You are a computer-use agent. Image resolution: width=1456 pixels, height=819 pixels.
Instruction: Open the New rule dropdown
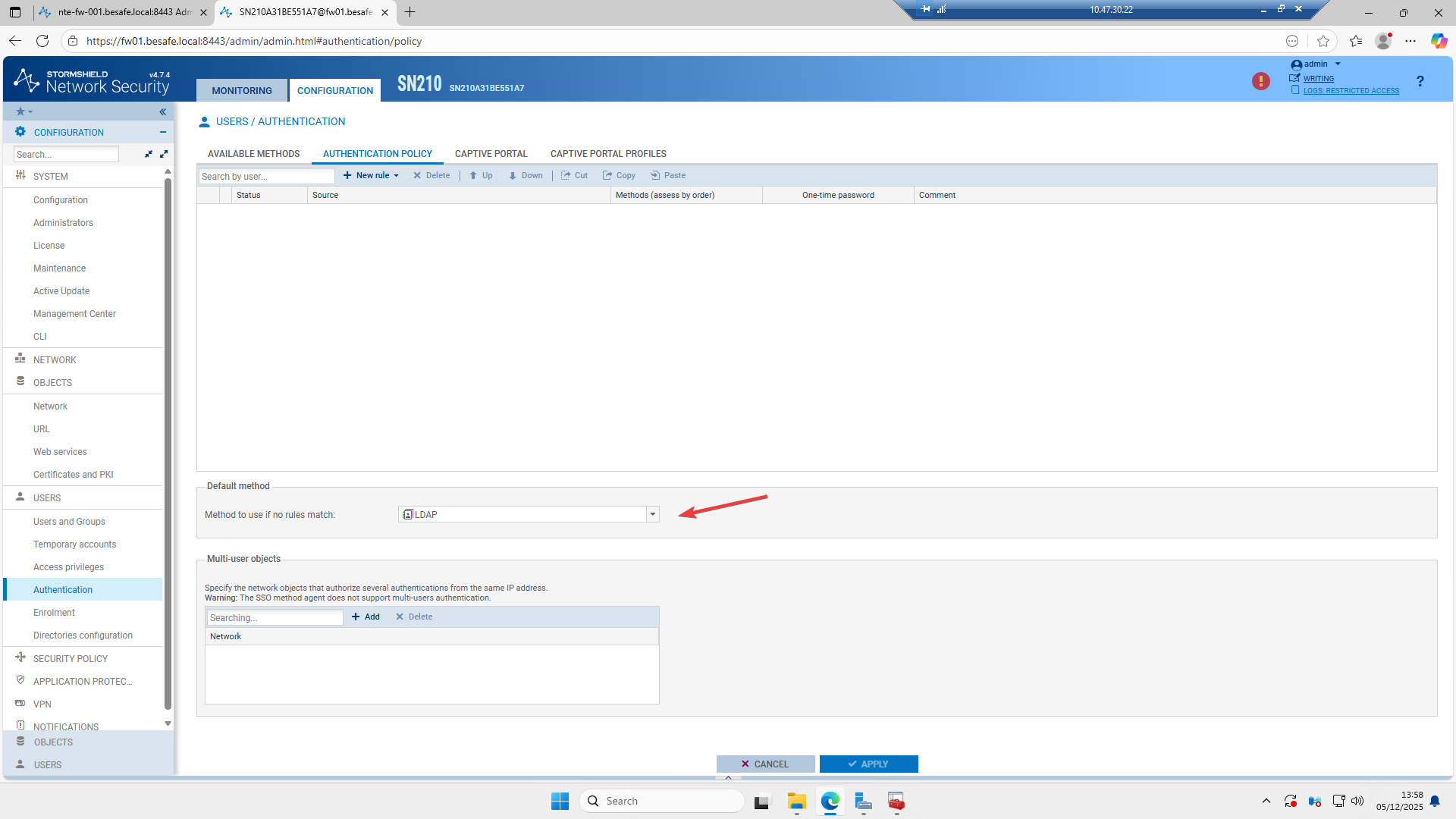tap(371, 175)
